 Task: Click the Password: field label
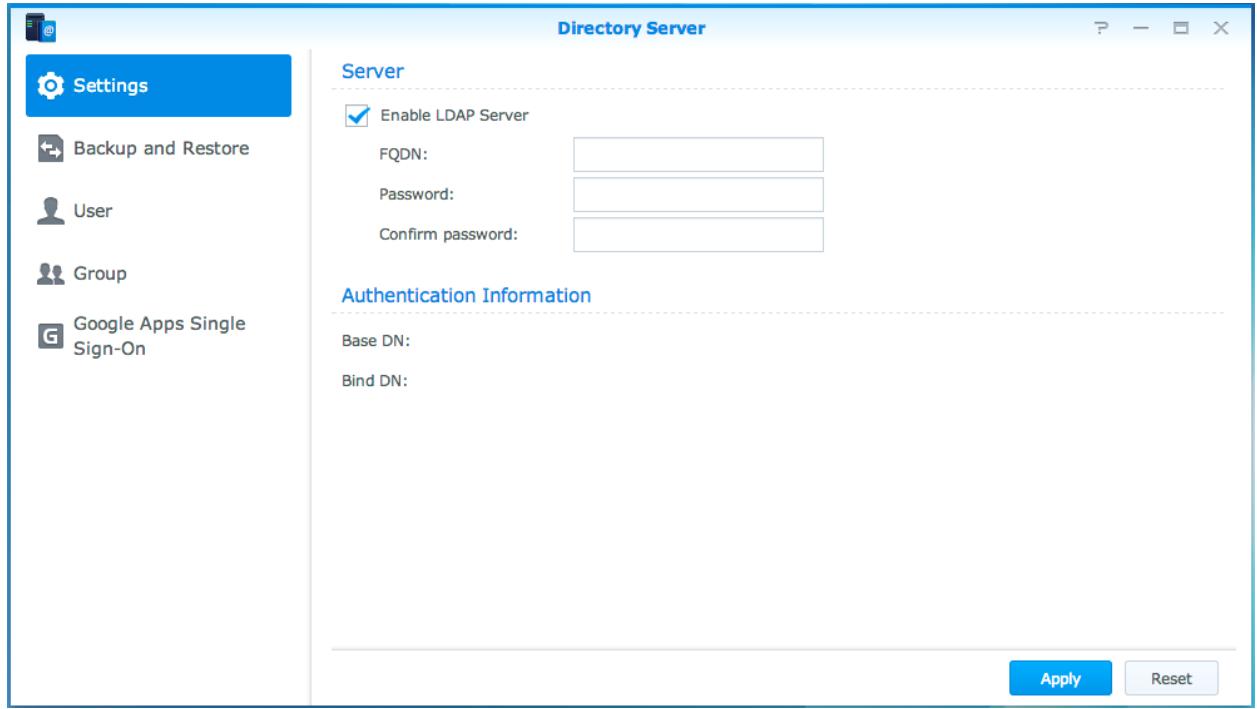416,195
